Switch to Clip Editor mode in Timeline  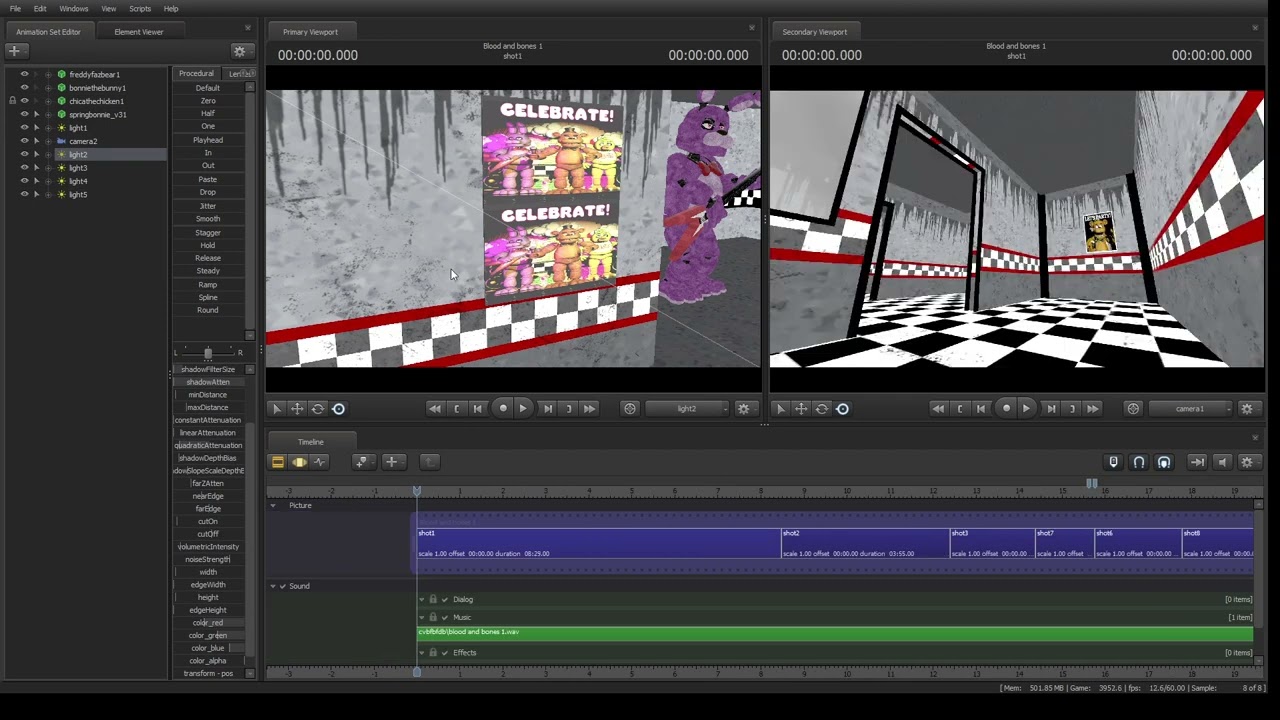278,462
